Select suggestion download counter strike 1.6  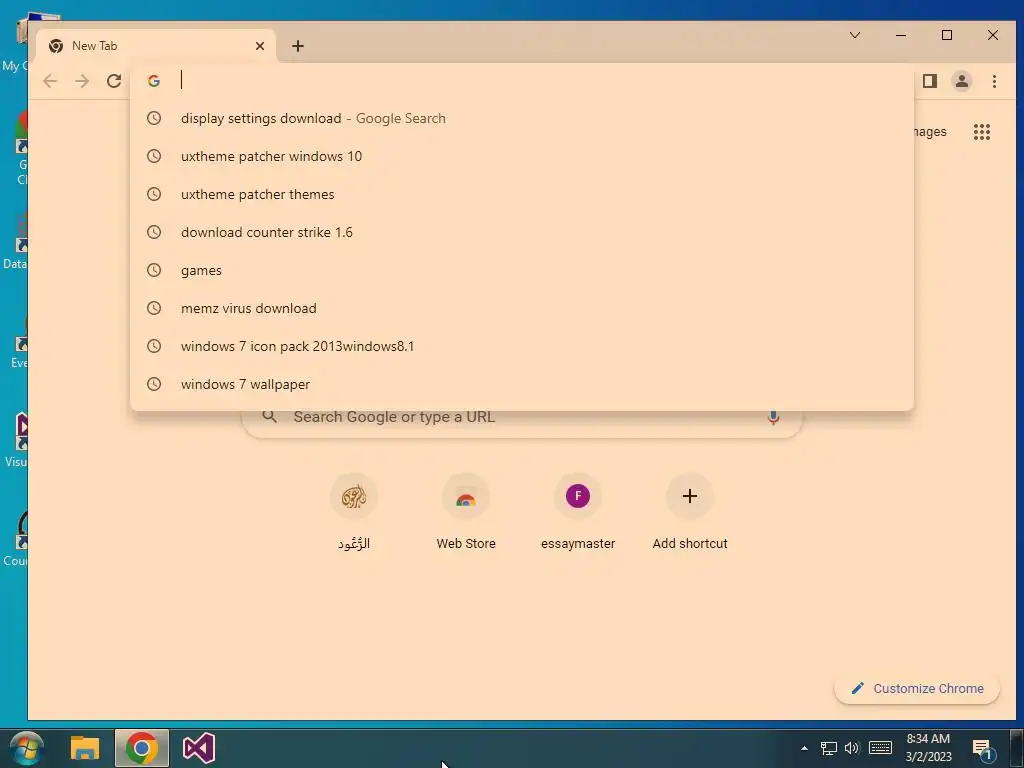coord(522,232)
